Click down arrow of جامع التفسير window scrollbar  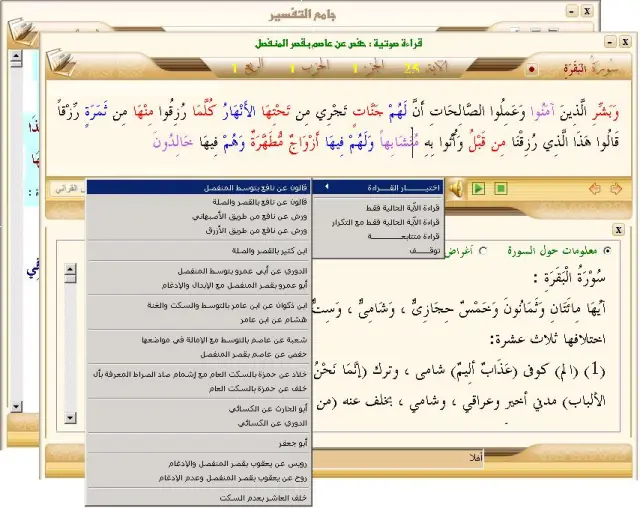point(16,406)
